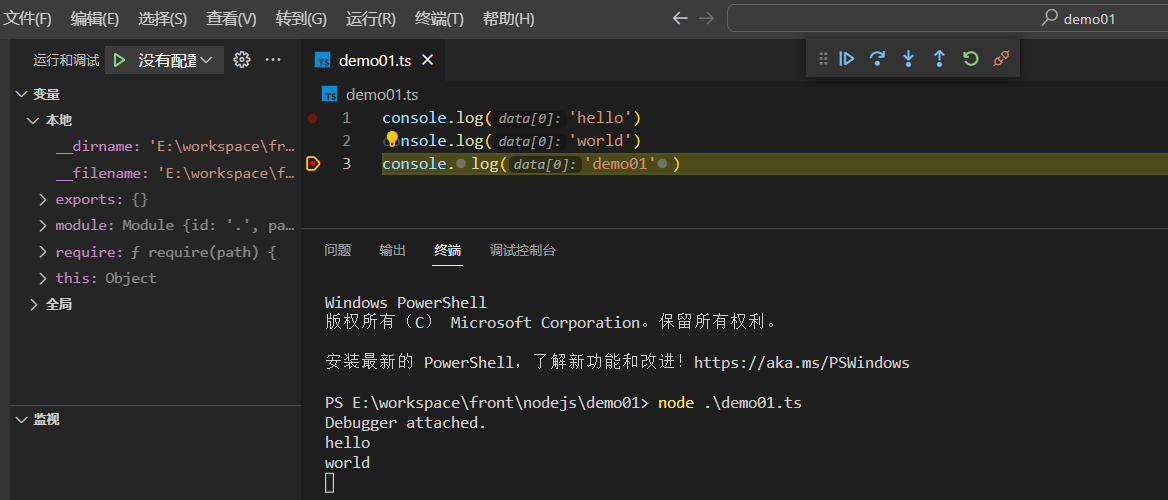Click the 运行和调试 panel title
The image size is (1168, 500).
(x=66, y=60)
